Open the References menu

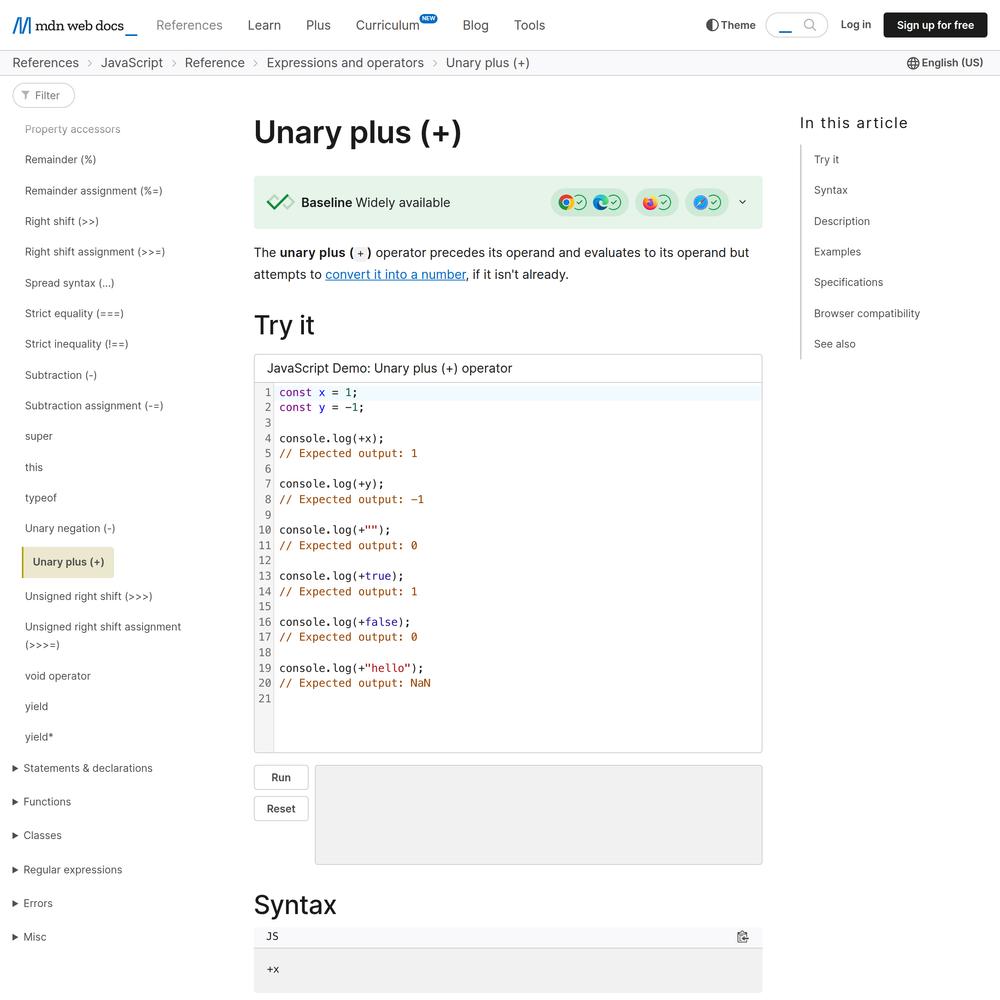[x=189, y=25]
